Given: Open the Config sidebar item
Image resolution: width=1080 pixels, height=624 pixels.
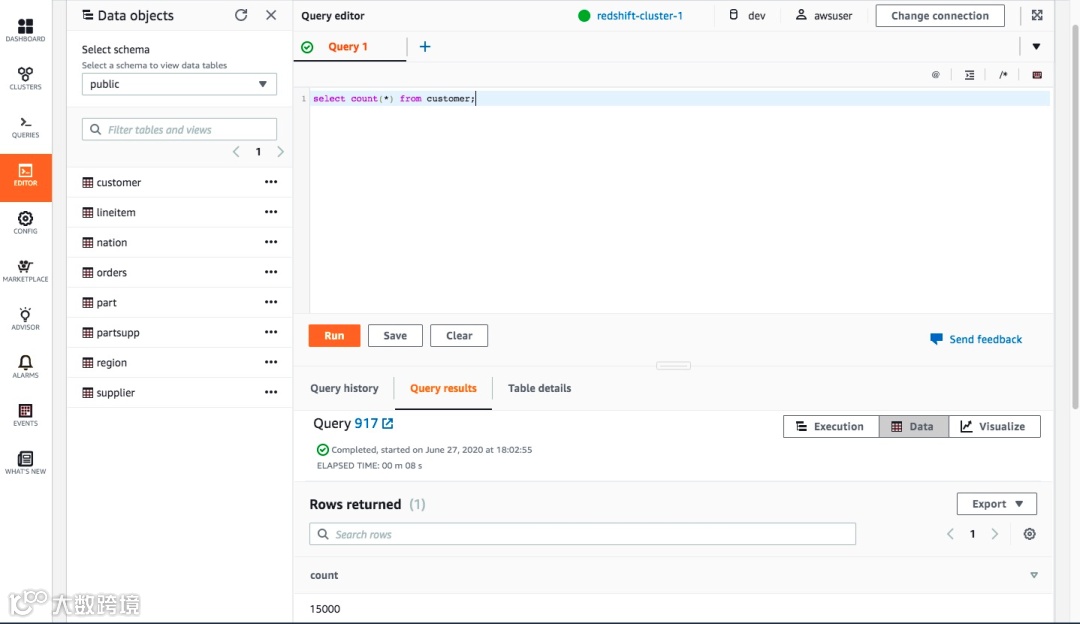Looking at the screenshot, I should click(x=25, y=222).
